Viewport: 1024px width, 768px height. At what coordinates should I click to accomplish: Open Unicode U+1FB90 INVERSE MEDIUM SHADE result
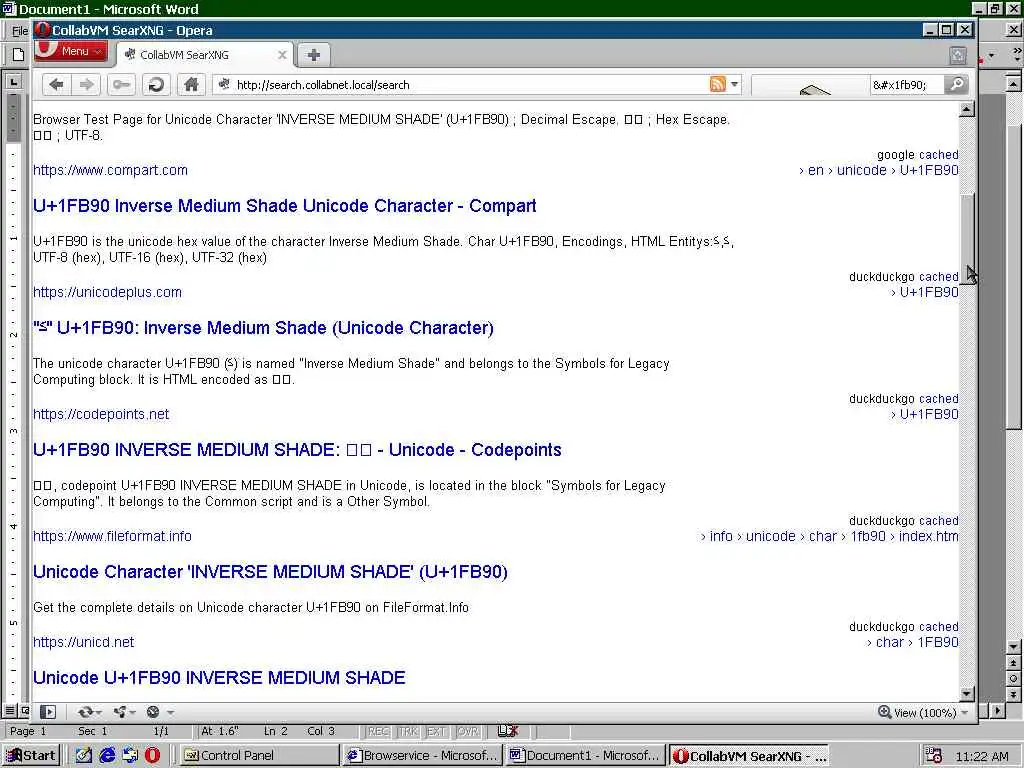point(219,677)
